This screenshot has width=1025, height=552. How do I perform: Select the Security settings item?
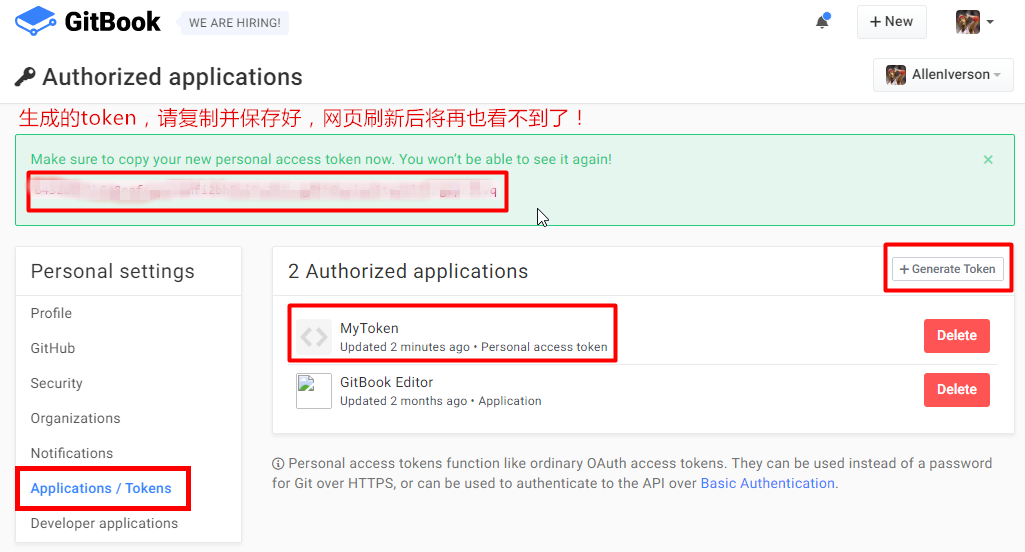(57, 383)
